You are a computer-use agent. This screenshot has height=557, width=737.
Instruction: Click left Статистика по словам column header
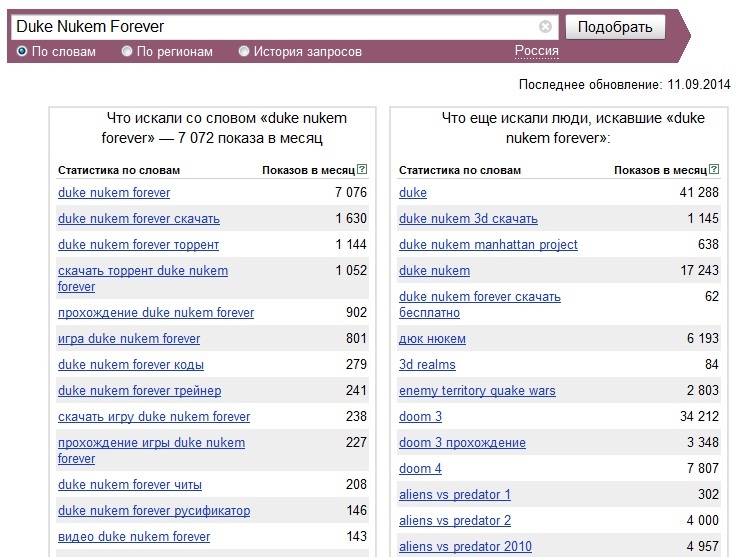(x=119, y=170)
